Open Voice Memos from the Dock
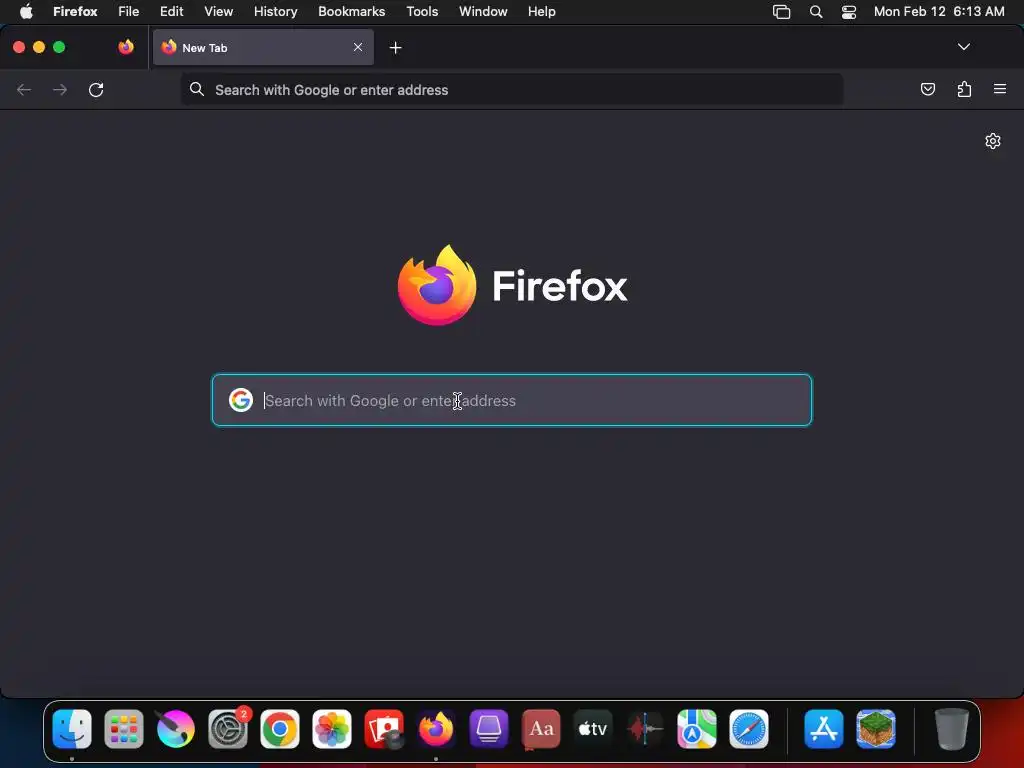 click(645, 729)
